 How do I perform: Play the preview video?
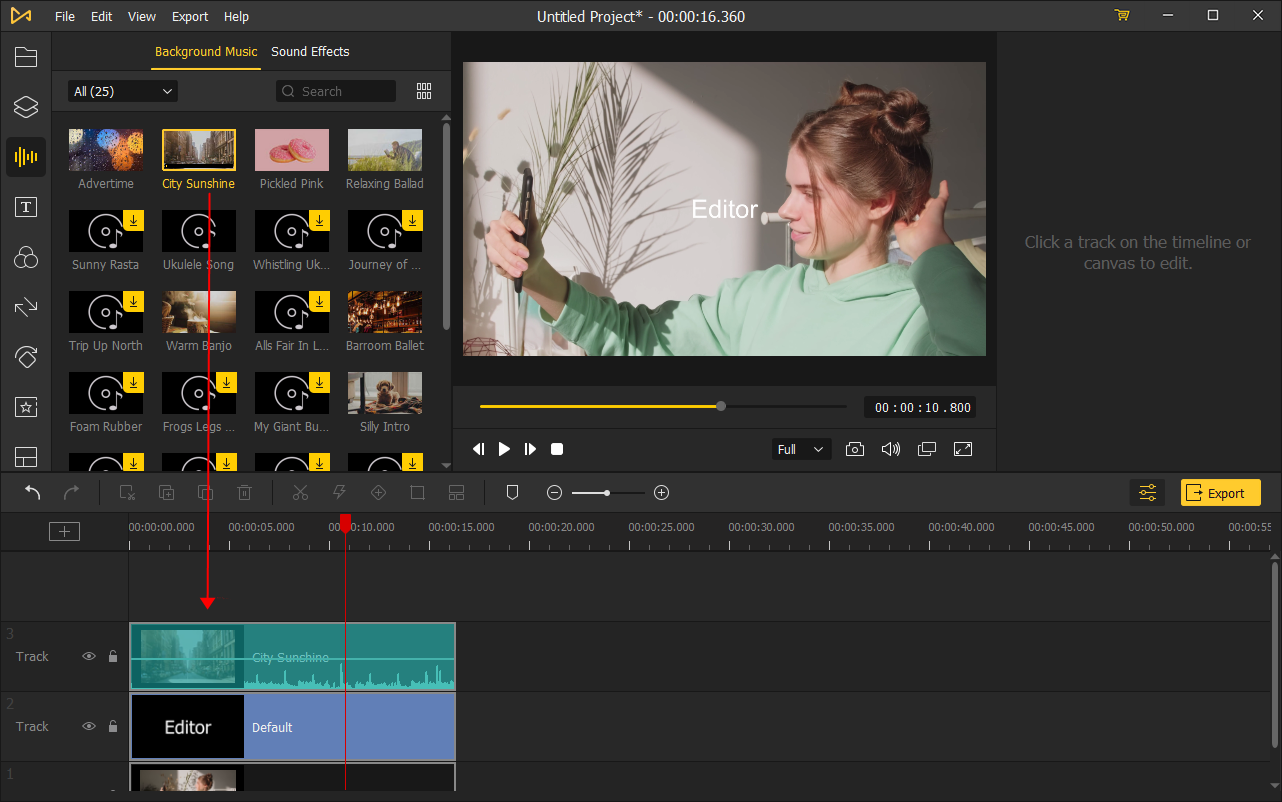click(x=504, y=449)
